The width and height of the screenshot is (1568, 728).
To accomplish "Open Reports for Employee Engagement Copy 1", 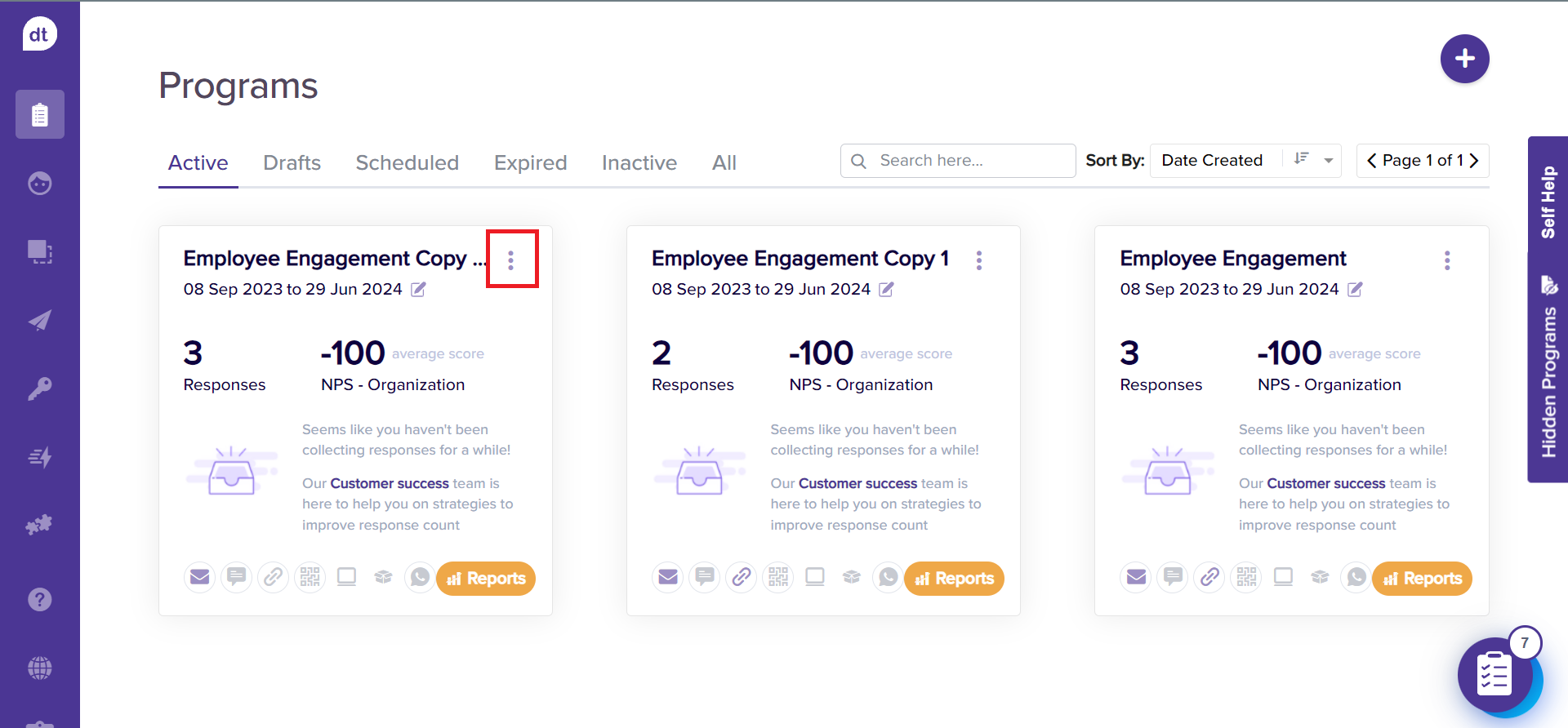I will tap(954, 579).
